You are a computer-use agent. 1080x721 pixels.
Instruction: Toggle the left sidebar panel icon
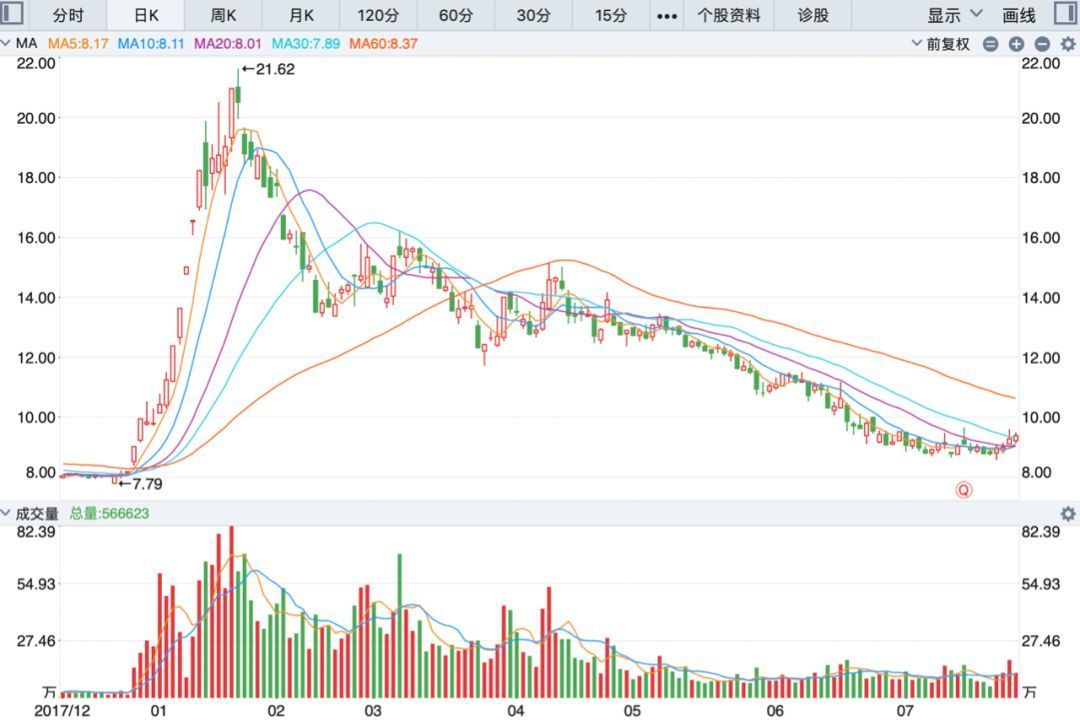coord(12,13)
